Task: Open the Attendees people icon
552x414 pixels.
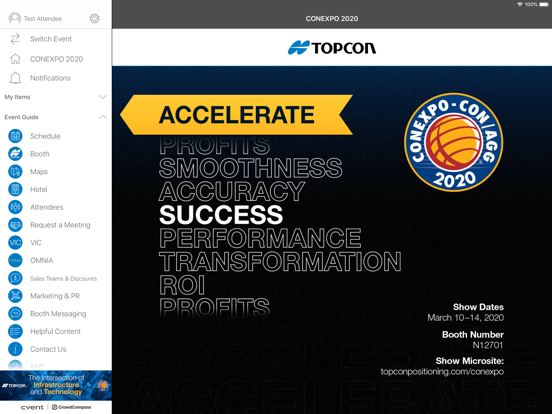Action: 15,207
